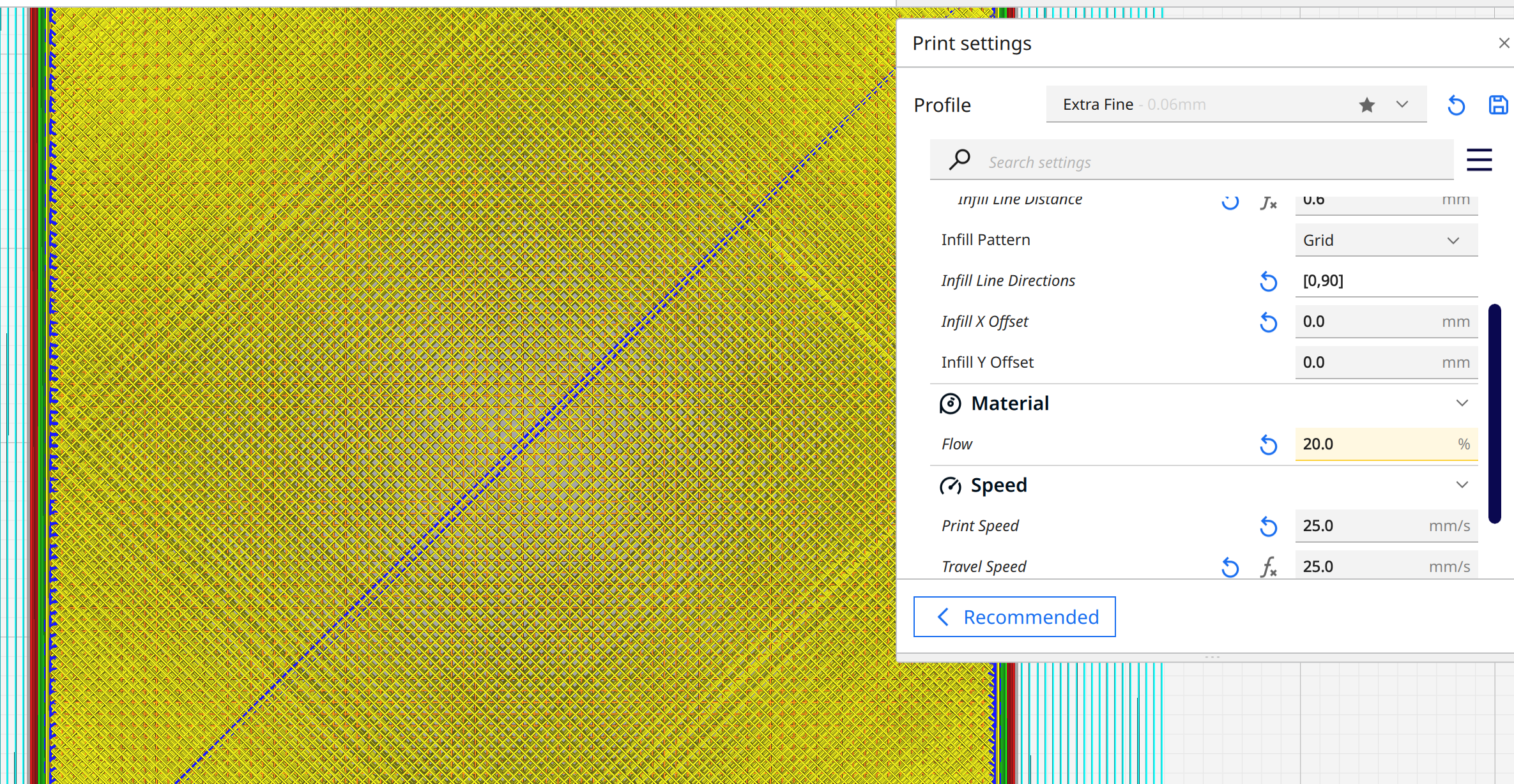Close the Print settings panel

point(1504,43)
